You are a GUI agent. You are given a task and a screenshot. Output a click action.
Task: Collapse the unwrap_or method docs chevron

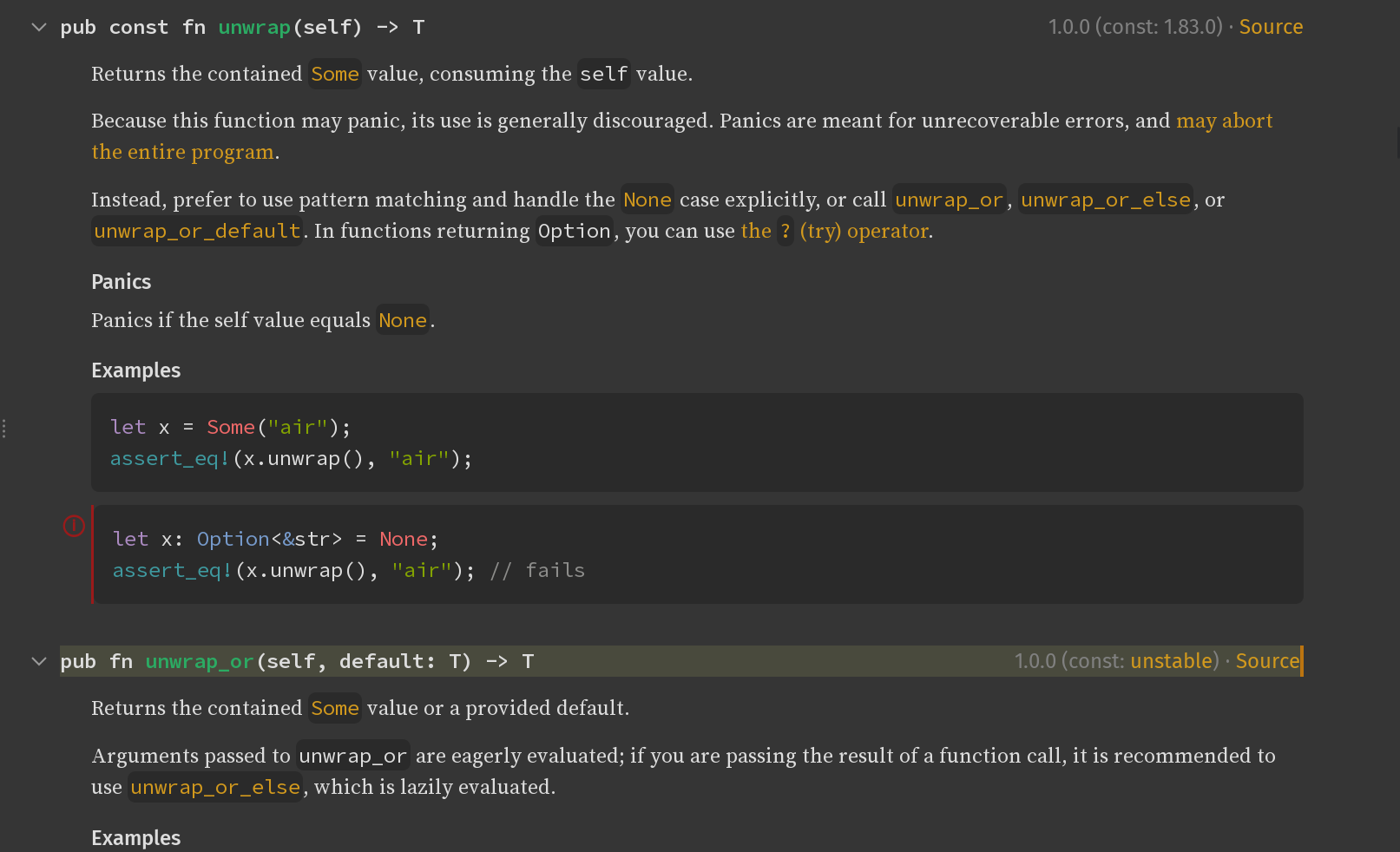[x=39, y=661]
